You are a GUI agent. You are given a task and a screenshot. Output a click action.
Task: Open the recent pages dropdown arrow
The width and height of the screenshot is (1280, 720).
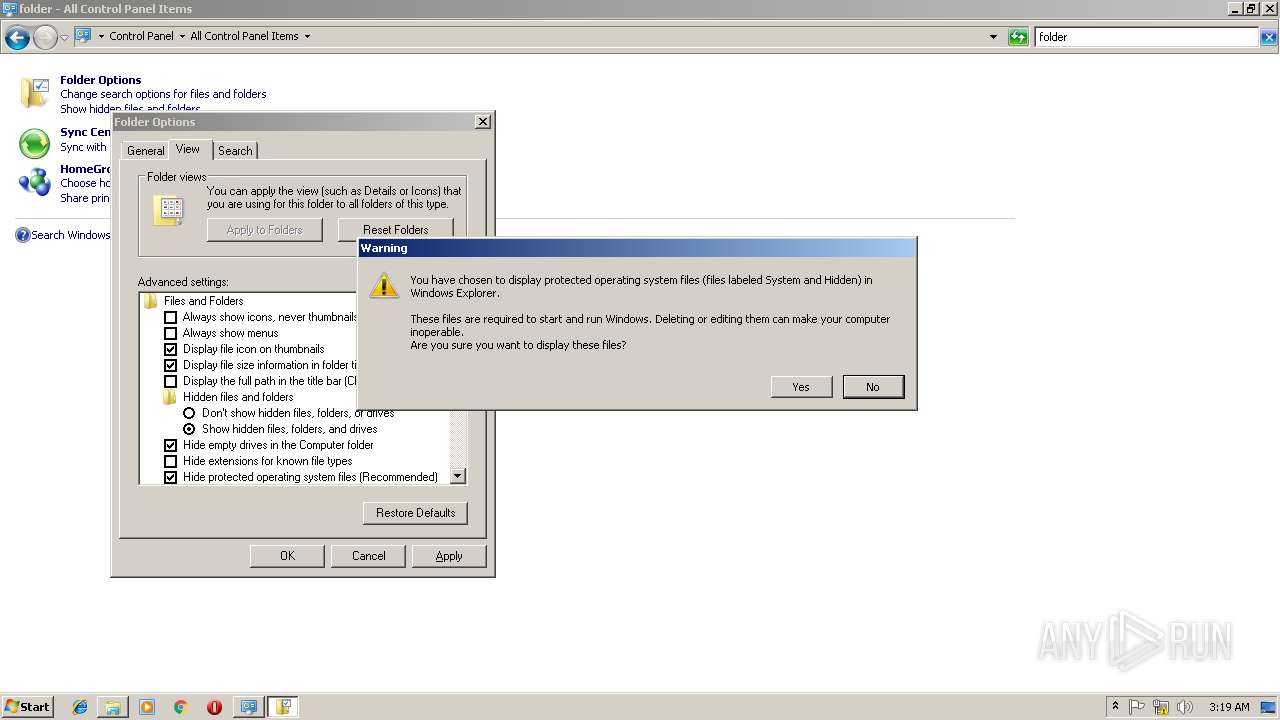pyautogui.click(x=65, y=38)
